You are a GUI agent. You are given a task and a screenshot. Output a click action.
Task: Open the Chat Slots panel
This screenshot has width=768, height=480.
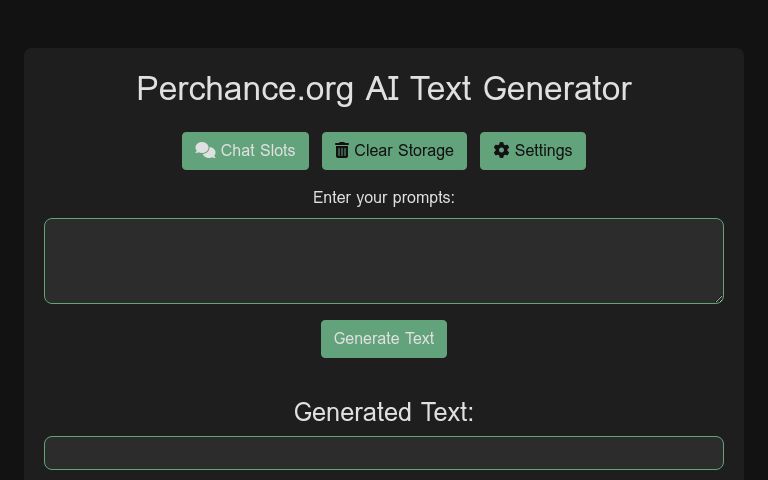pos(245,151)
